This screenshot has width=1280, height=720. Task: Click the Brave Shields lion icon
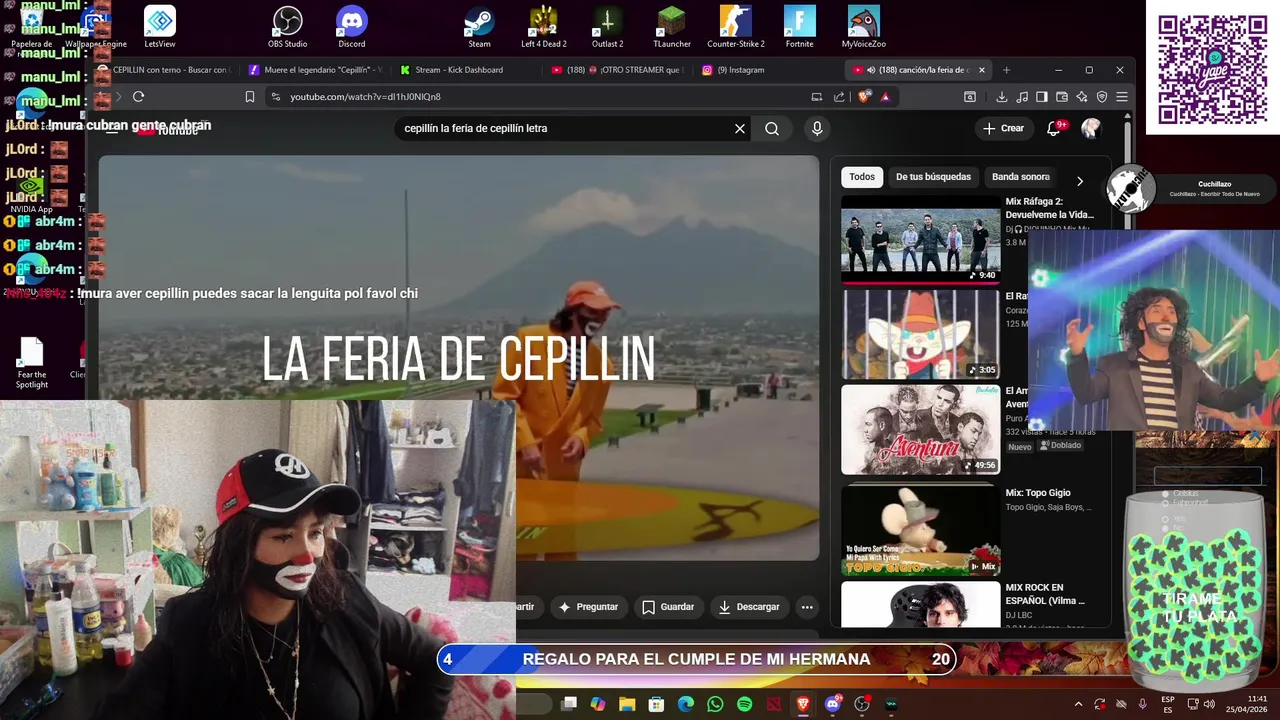coord(865,97)
